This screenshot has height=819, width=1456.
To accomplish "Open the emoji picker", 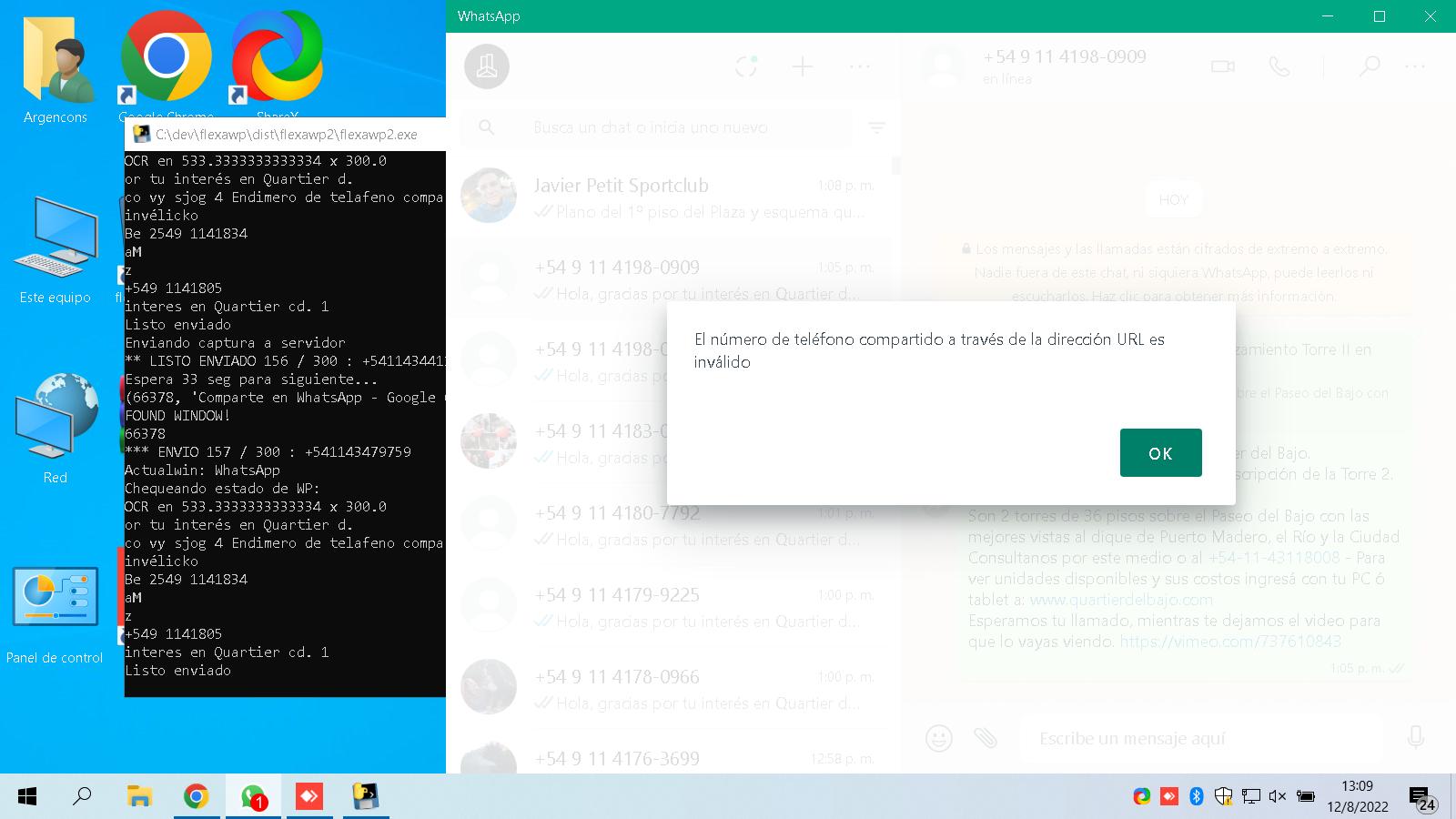I will click(x=939, y=737).
